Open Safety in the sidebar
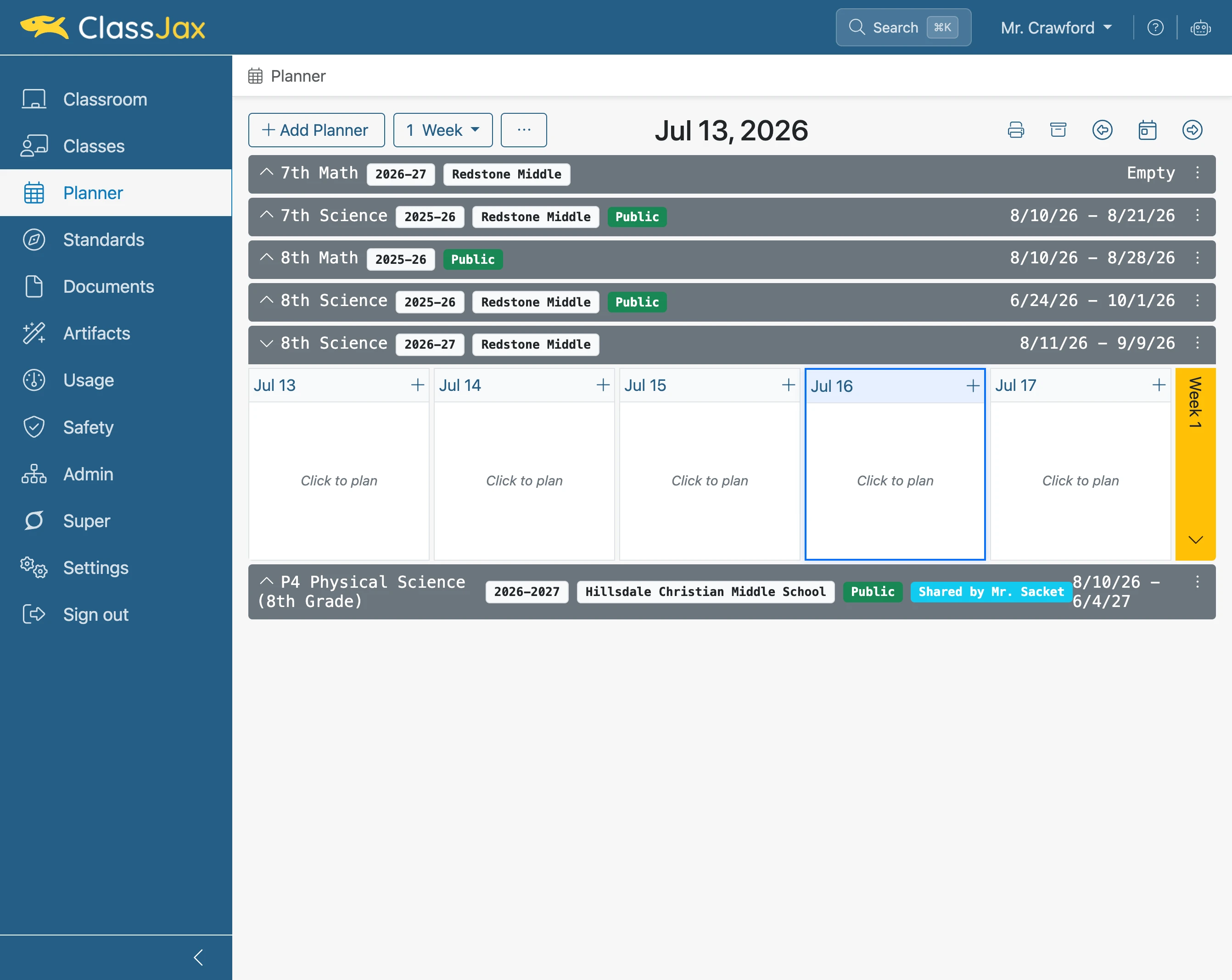Screen dimensions: 1232x980 click(x=116, y=427)
